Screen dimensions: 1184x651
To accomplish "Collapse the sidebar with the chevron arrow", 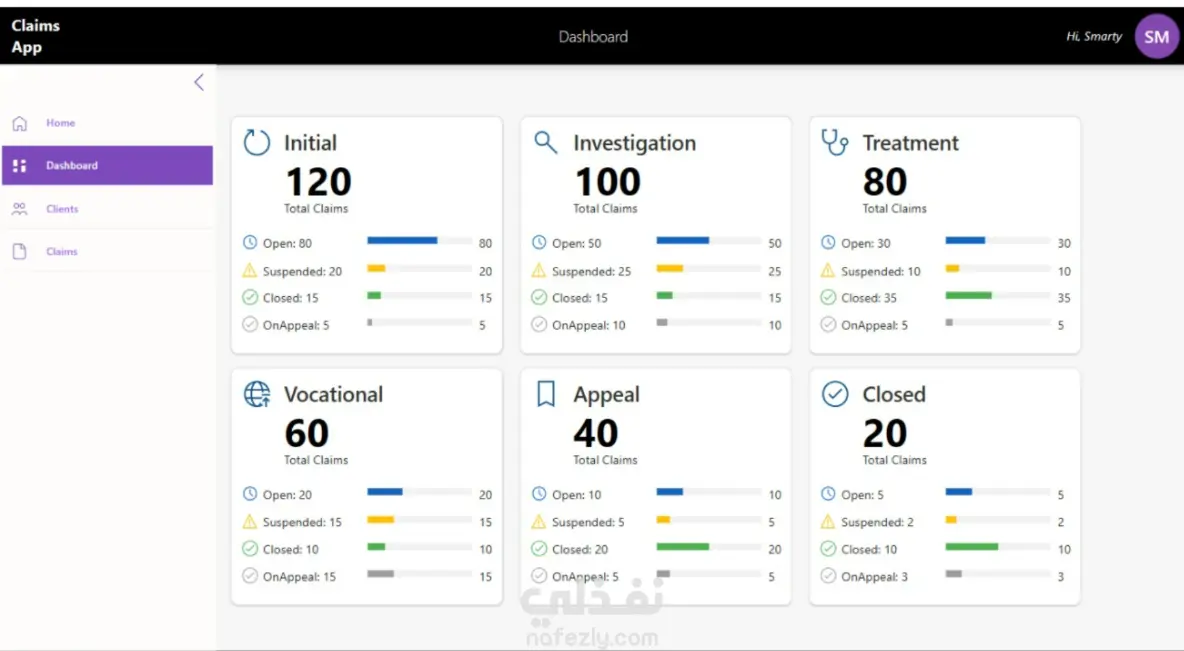I will (x=199, y=82).
